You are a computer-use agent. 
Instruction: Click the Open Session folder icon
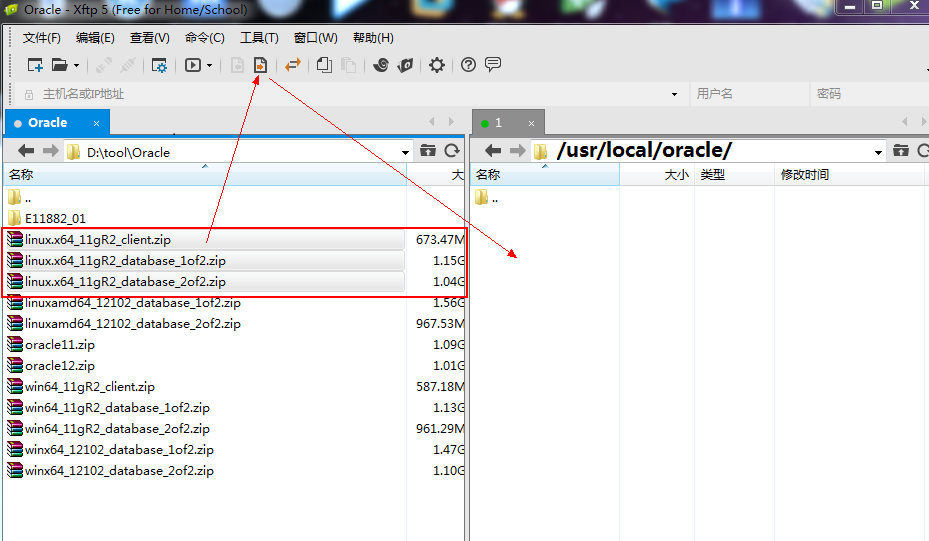point(59,65)
